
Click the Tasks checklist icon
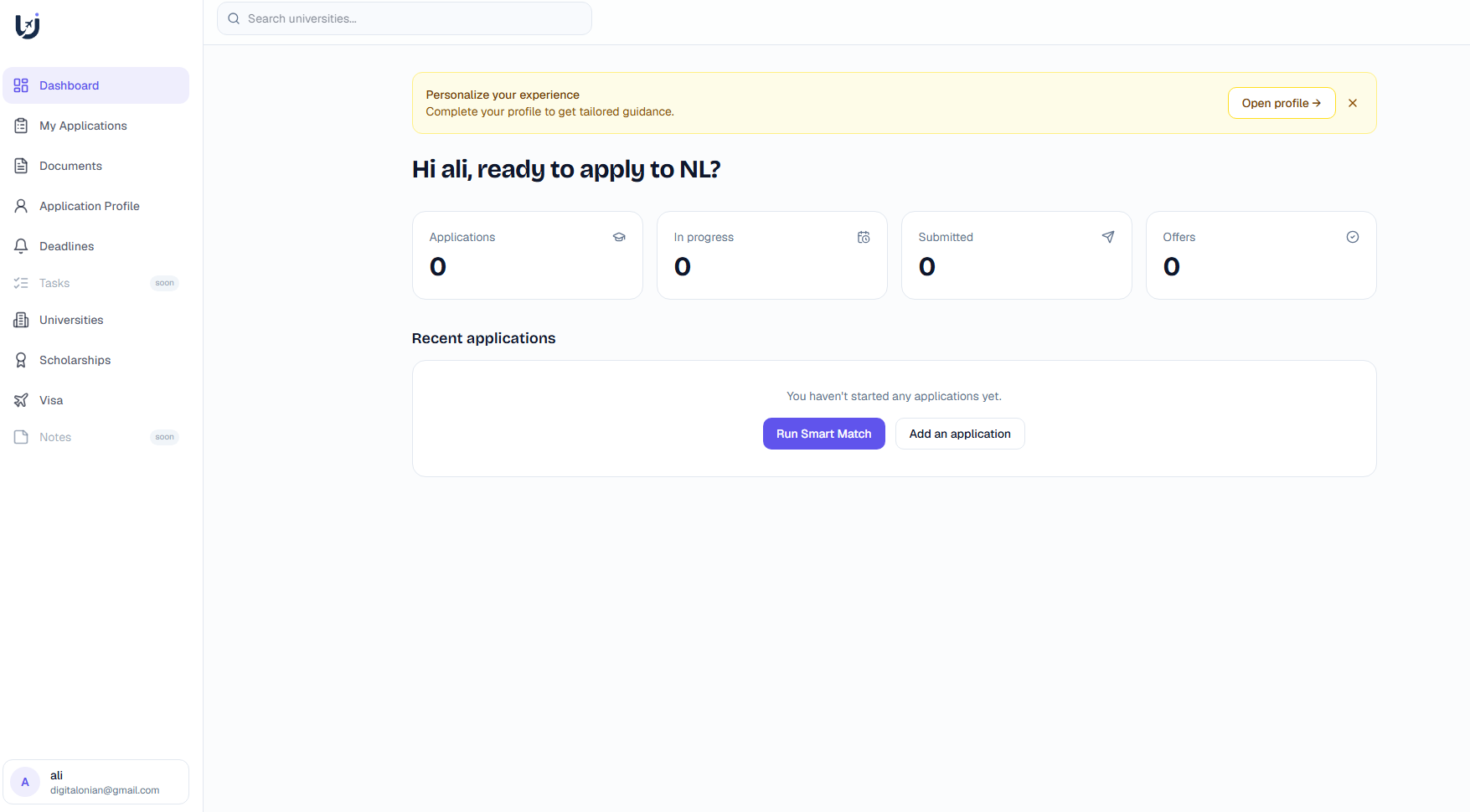[21, 283]
